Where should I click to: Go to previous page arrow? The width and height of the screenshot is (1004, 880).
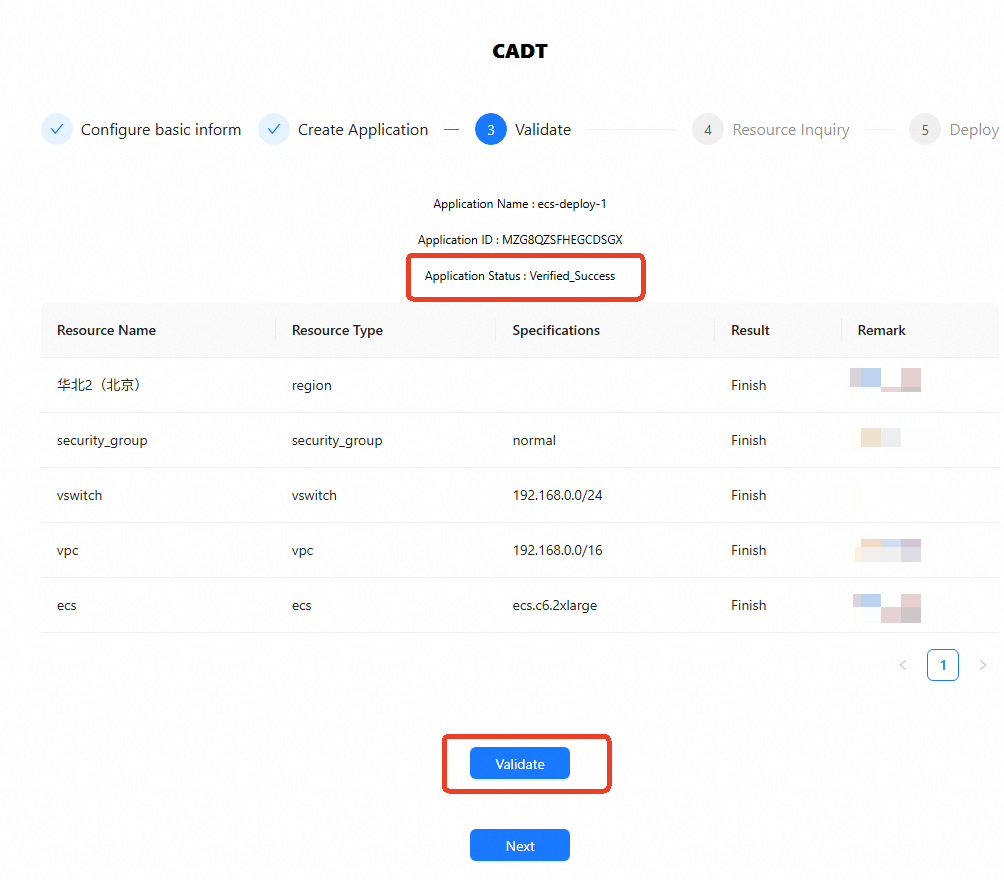[x=903, y=665]
